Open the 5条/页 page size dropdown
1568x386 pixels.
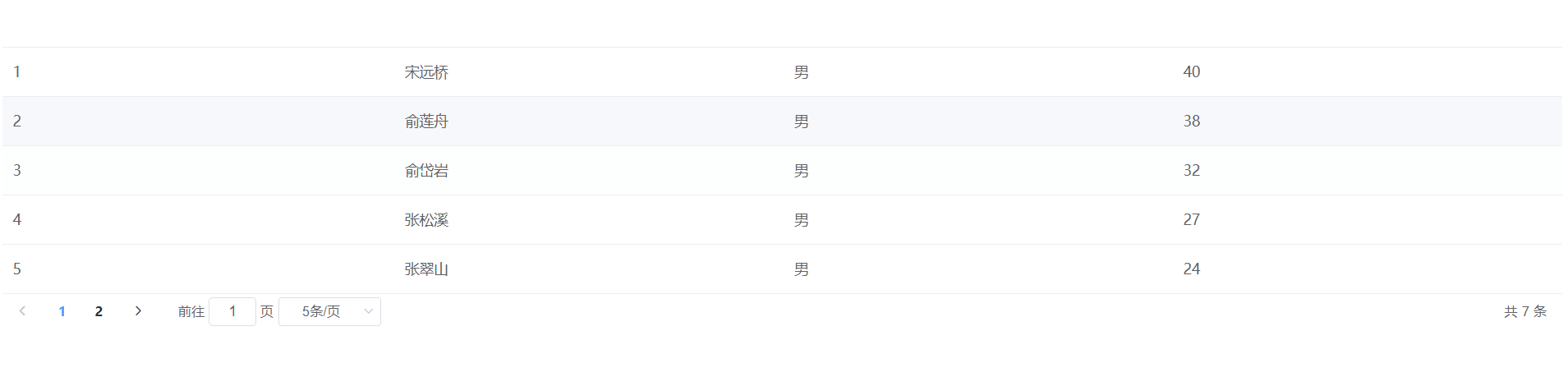329,311
